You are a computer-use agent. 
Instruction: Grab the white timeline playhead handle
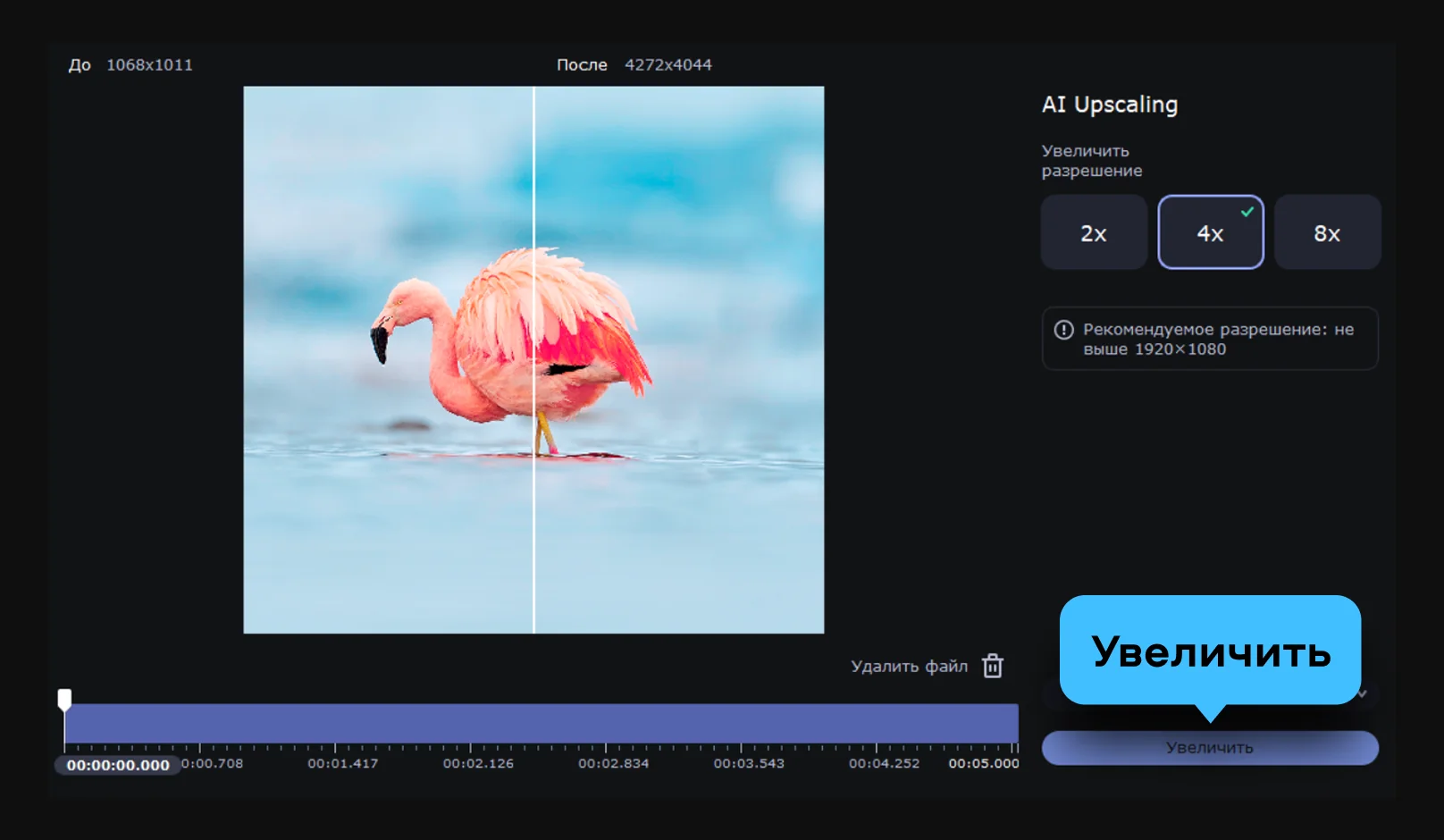tap(64, 698)
